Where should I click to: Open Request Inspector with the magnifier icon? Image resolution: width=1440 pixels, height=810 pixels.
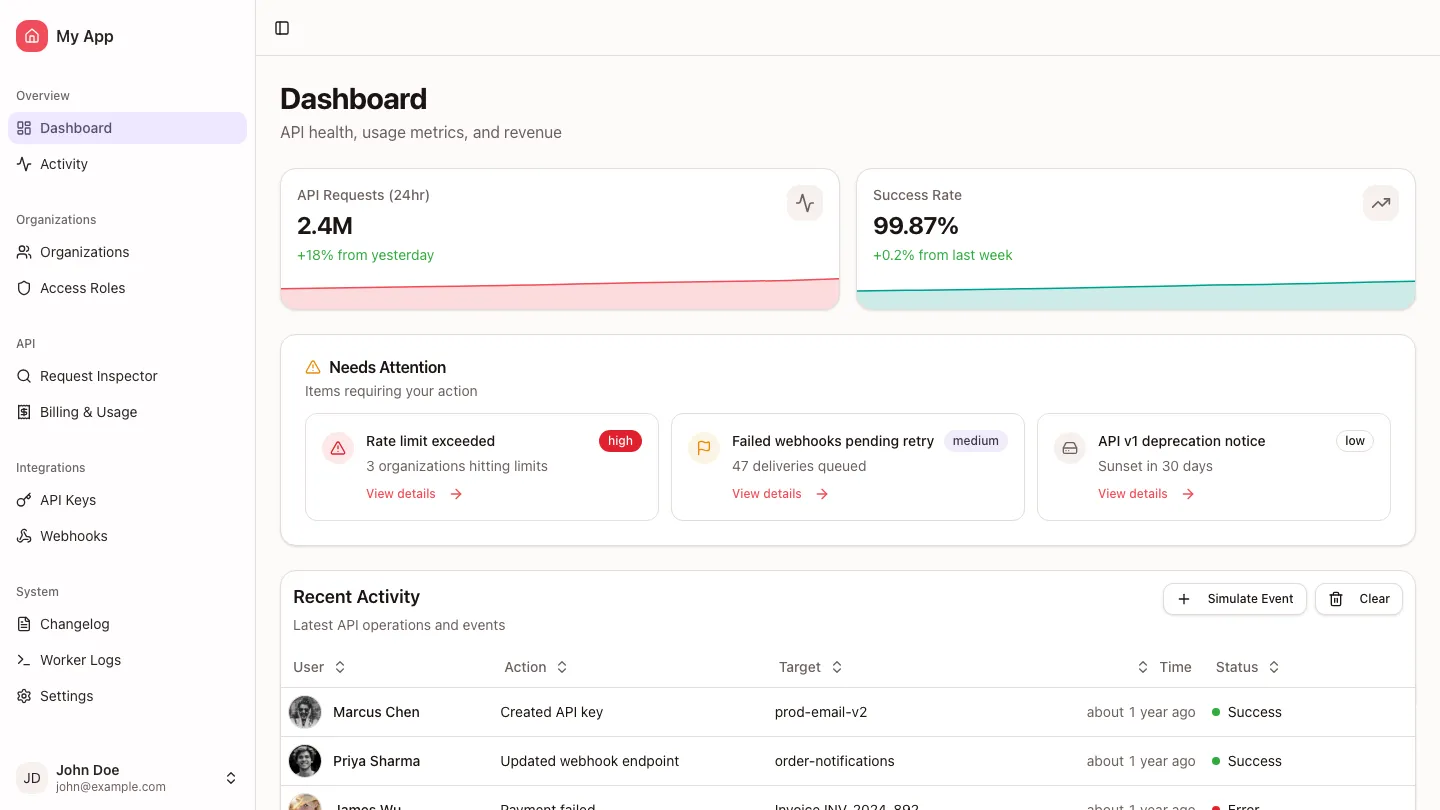[x=24, y=376]
